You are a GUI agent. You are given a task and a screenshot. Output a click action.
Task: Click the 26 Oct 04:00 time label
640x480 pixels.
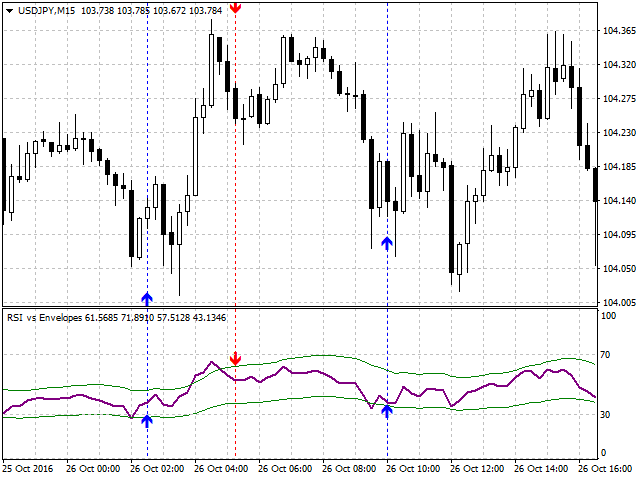(x=221, y=469)
